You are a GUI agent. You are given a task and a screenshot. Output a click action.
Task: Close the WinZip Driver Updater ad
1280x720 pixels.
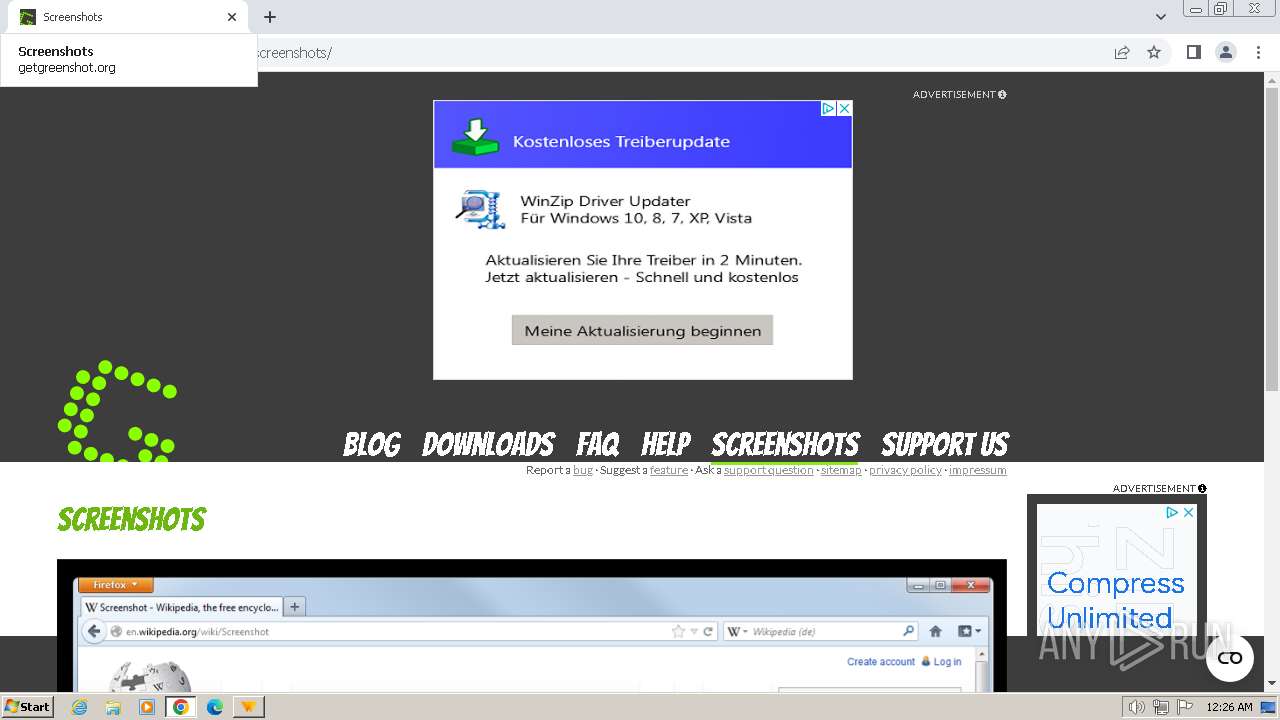(844, 108)
